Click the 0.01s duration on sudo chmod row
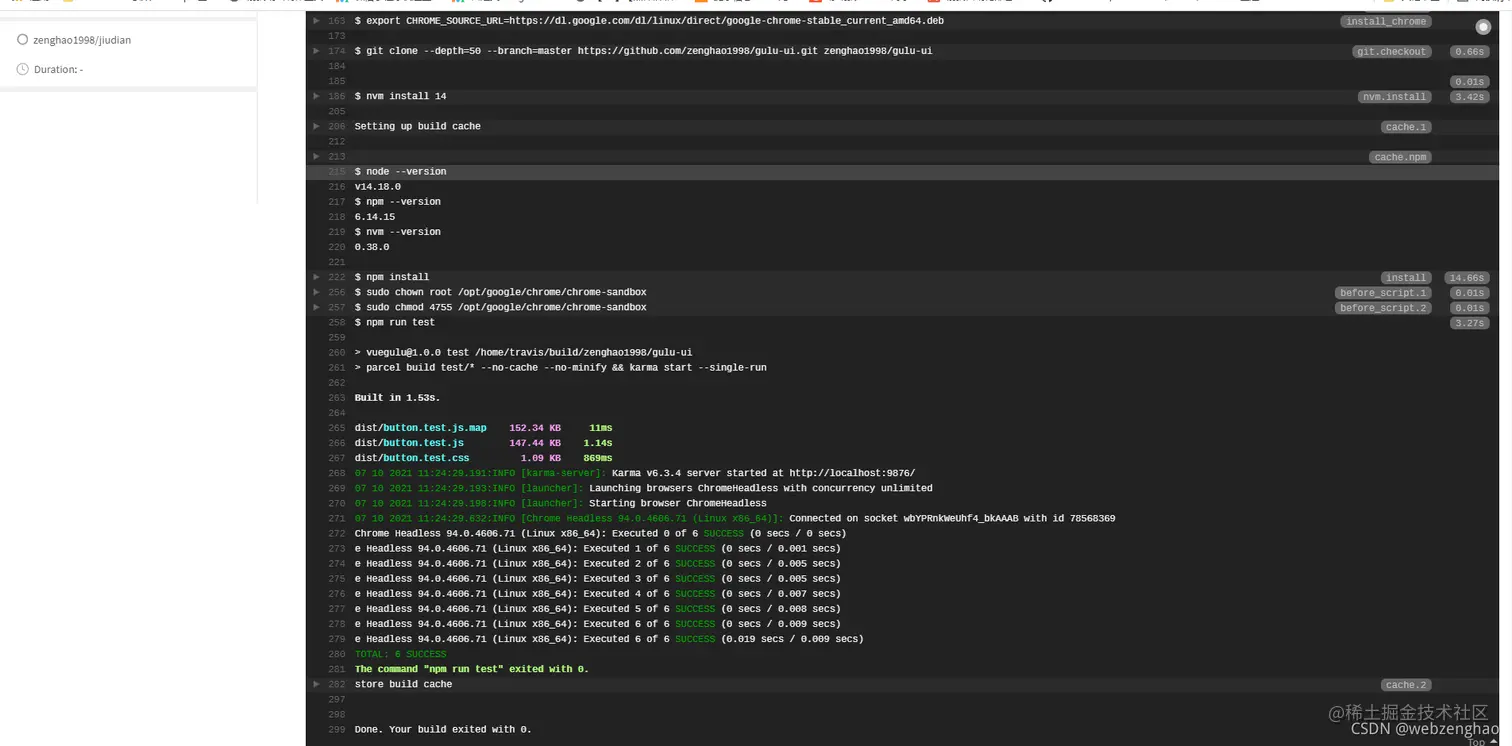 click(1470, 308)
